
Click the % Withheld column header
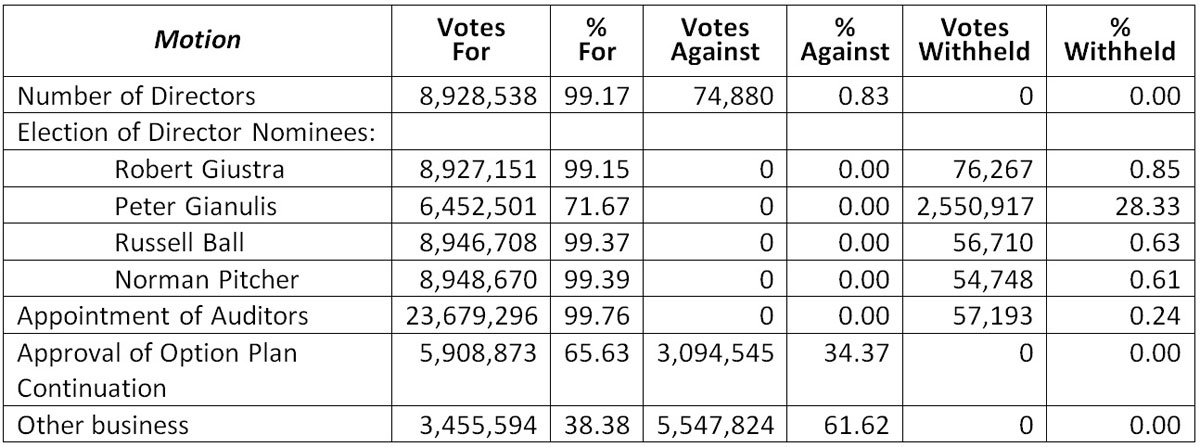[x=1119, y=41]
